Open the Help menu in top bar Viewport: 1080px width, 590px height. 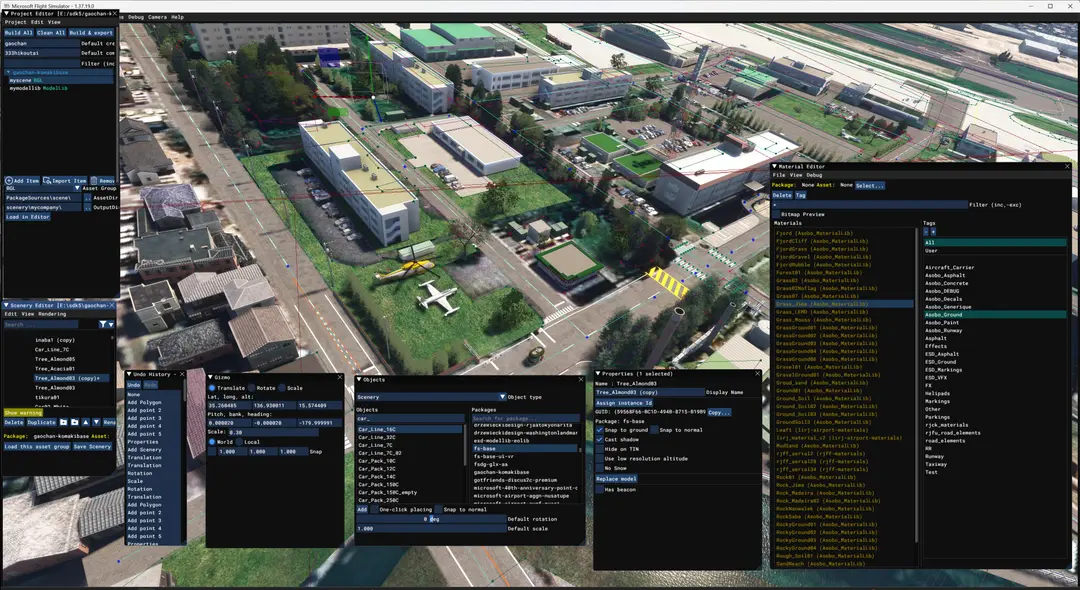pyautogui.click(x=177, y=17)
